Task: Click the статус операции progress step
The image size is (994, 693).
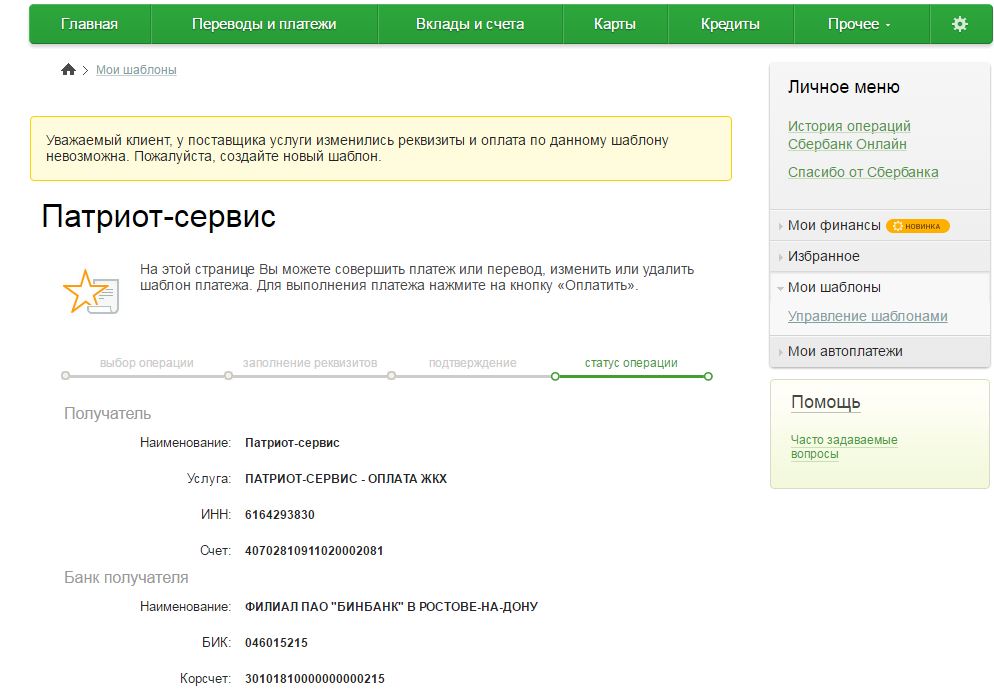Action: pyautogui.click(x=631, y=363)
